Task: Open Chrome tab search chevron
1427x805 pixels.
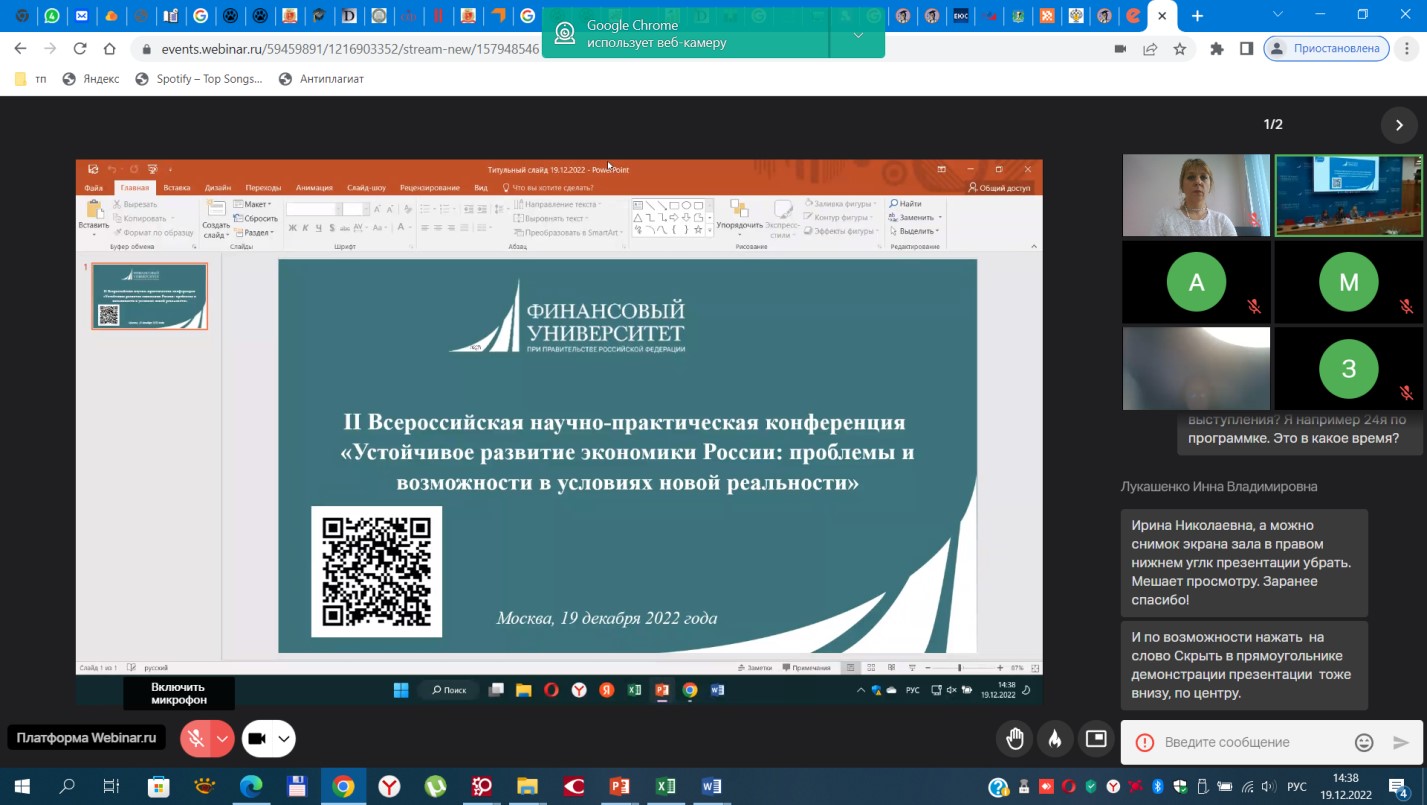Action: pyautogui.click(x=1278, y=15)
